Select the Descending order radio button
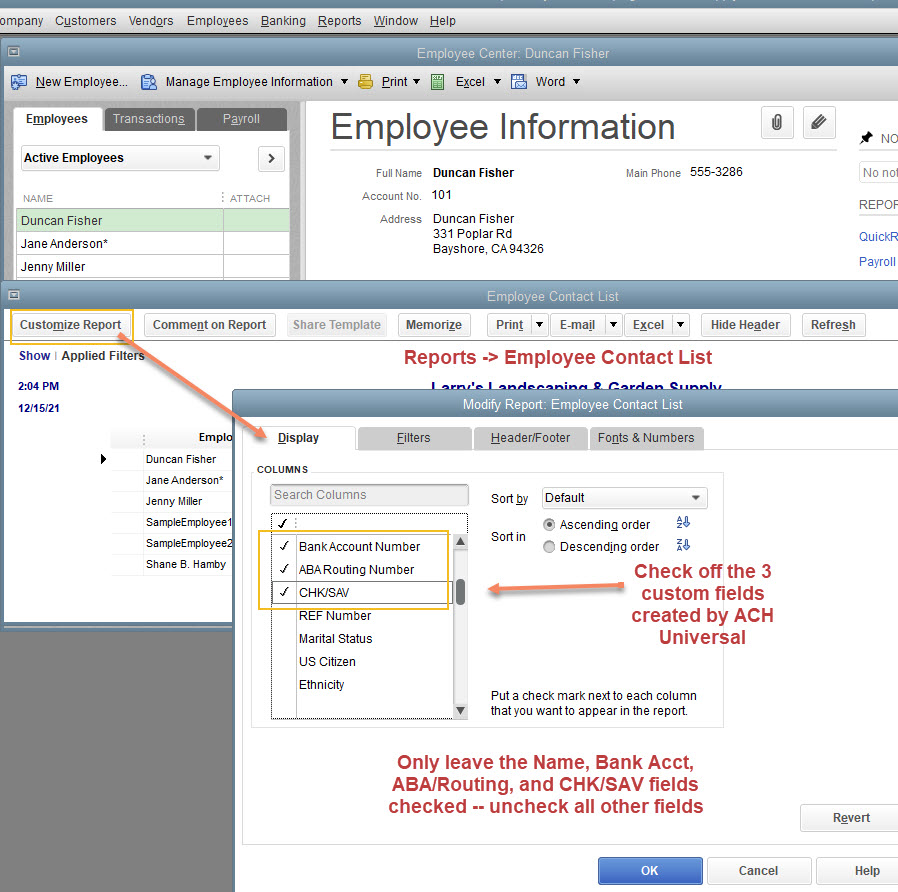 548,545
